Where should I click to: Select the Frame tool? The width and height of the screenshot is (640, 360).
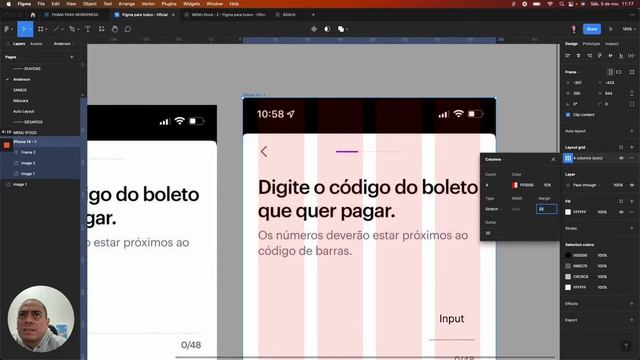(40, 29)
